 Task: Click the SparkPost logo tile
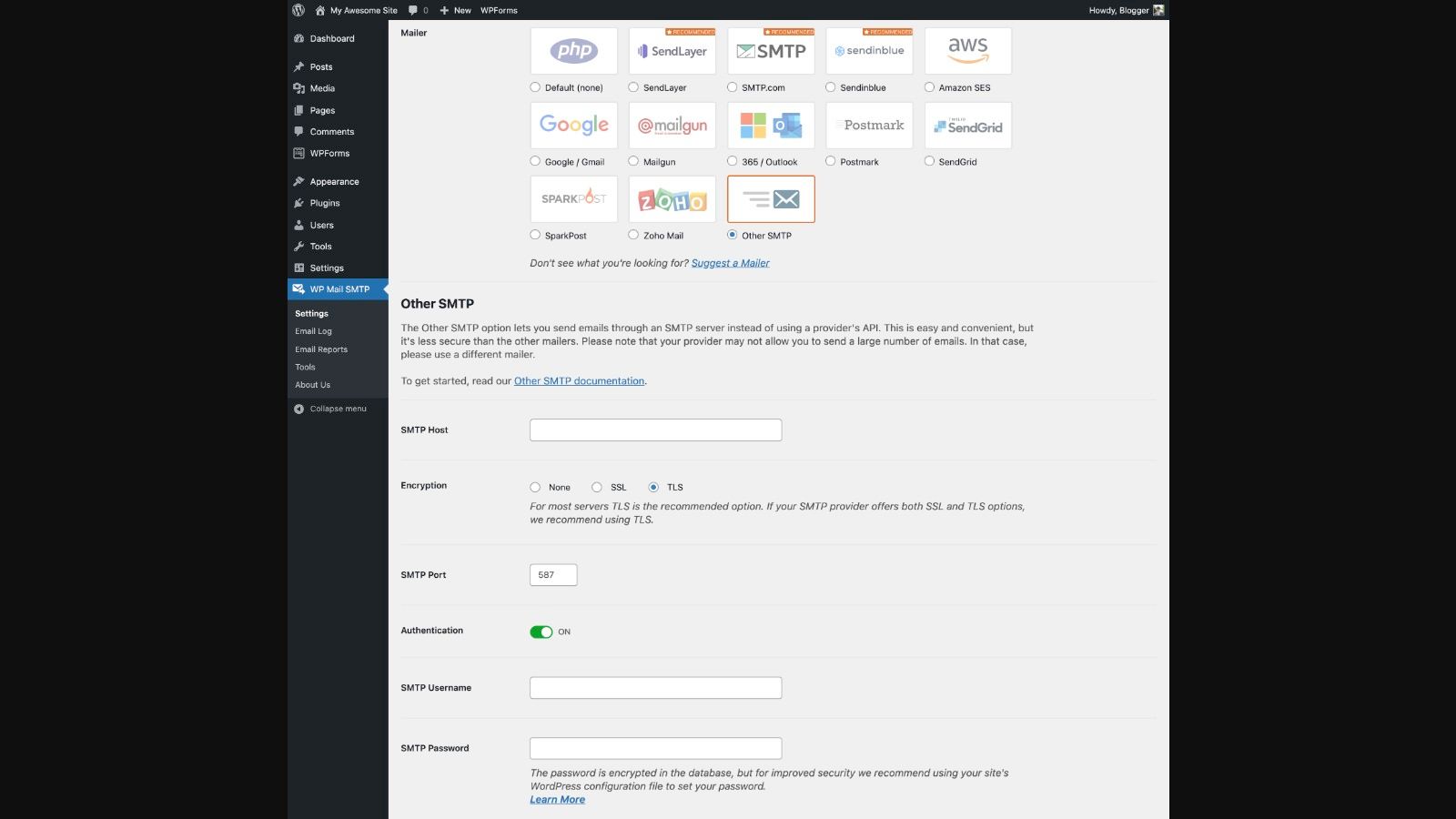(573, 198)
